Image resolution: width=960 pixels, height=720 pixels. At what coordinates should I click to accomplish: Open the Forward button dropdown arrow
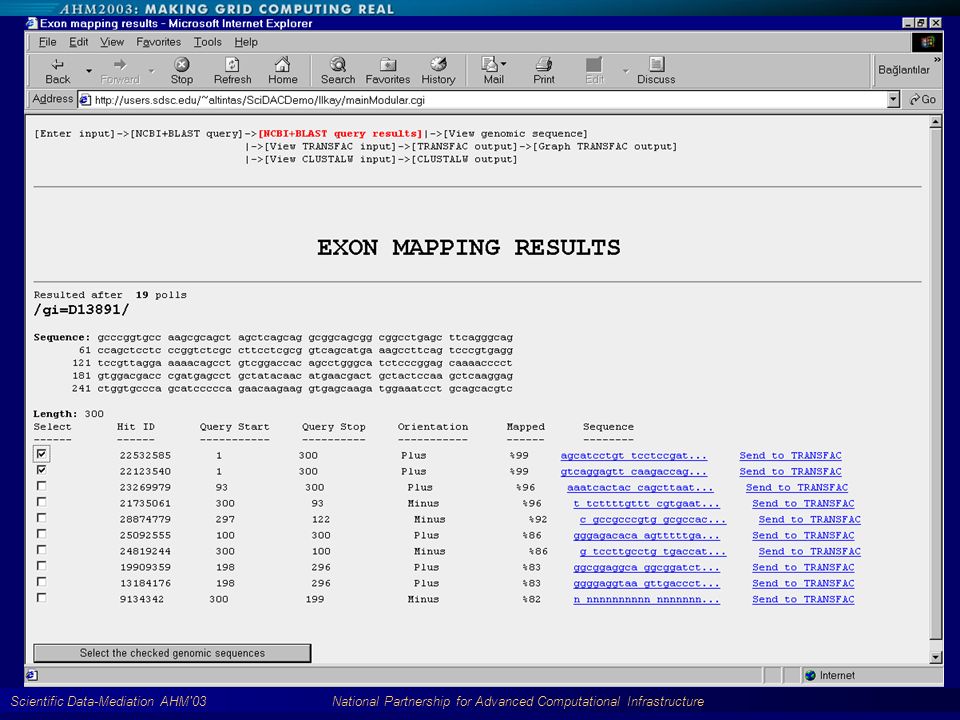pos(151,71)
